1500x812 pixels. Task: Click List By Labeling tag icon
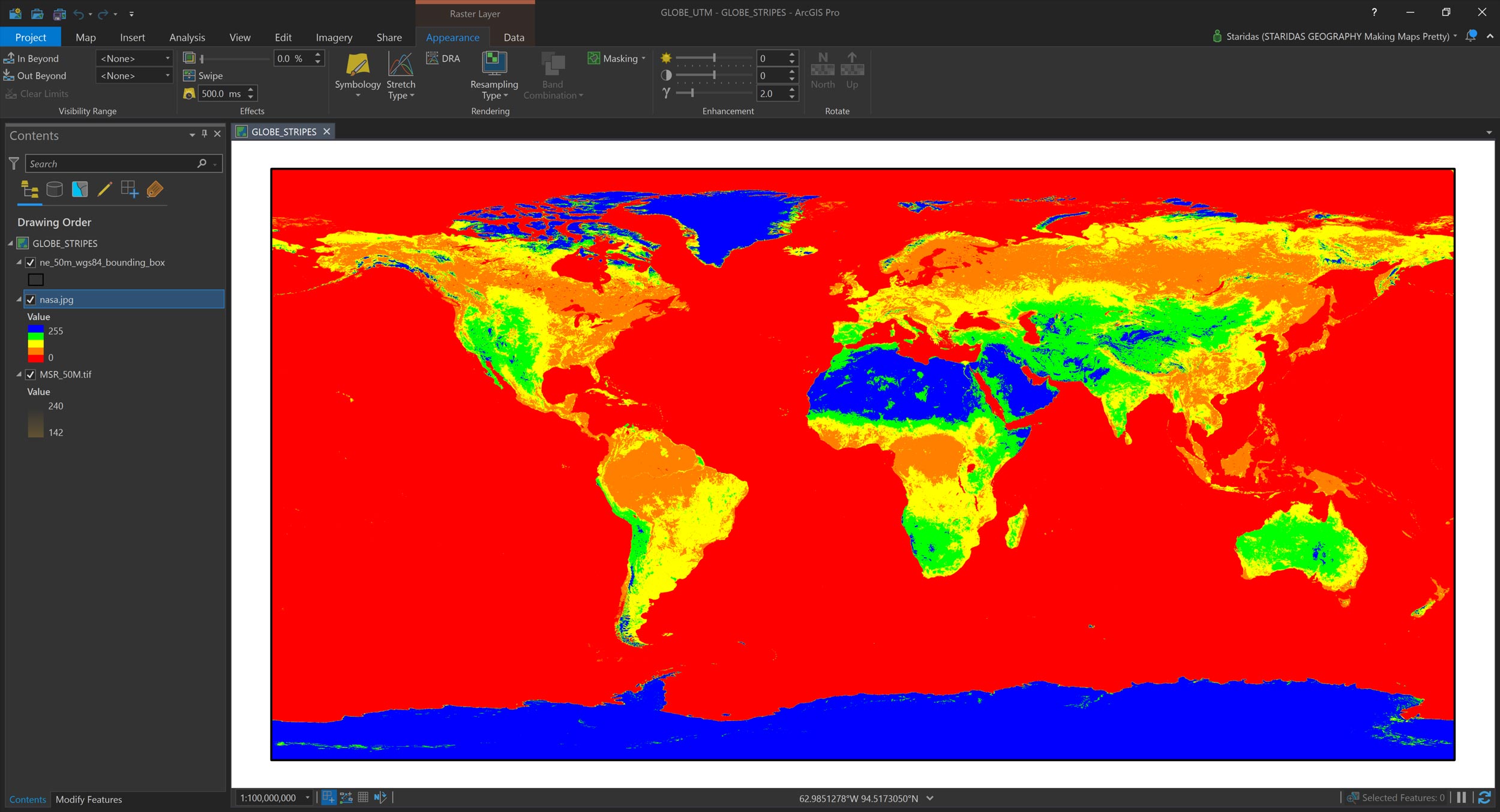155,190
